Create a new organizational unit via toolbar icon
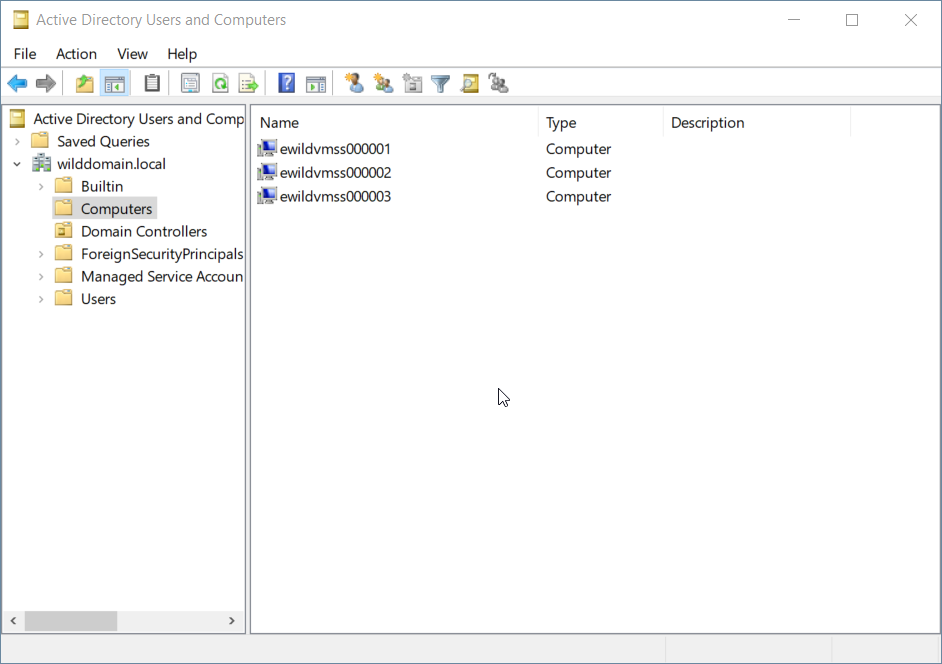Viewport: 942px width, 664px height. pos(412,83)
